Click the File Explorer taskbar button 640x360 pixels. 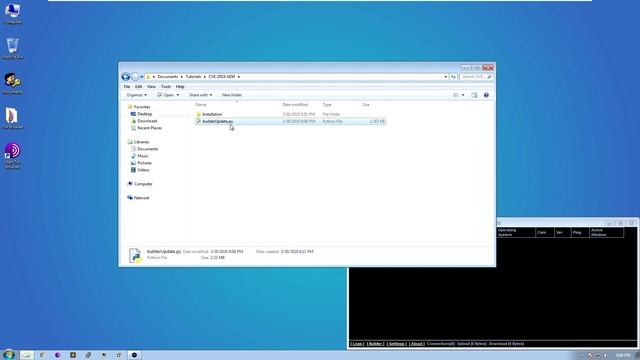pyautogui.click(x=27, y=355)
